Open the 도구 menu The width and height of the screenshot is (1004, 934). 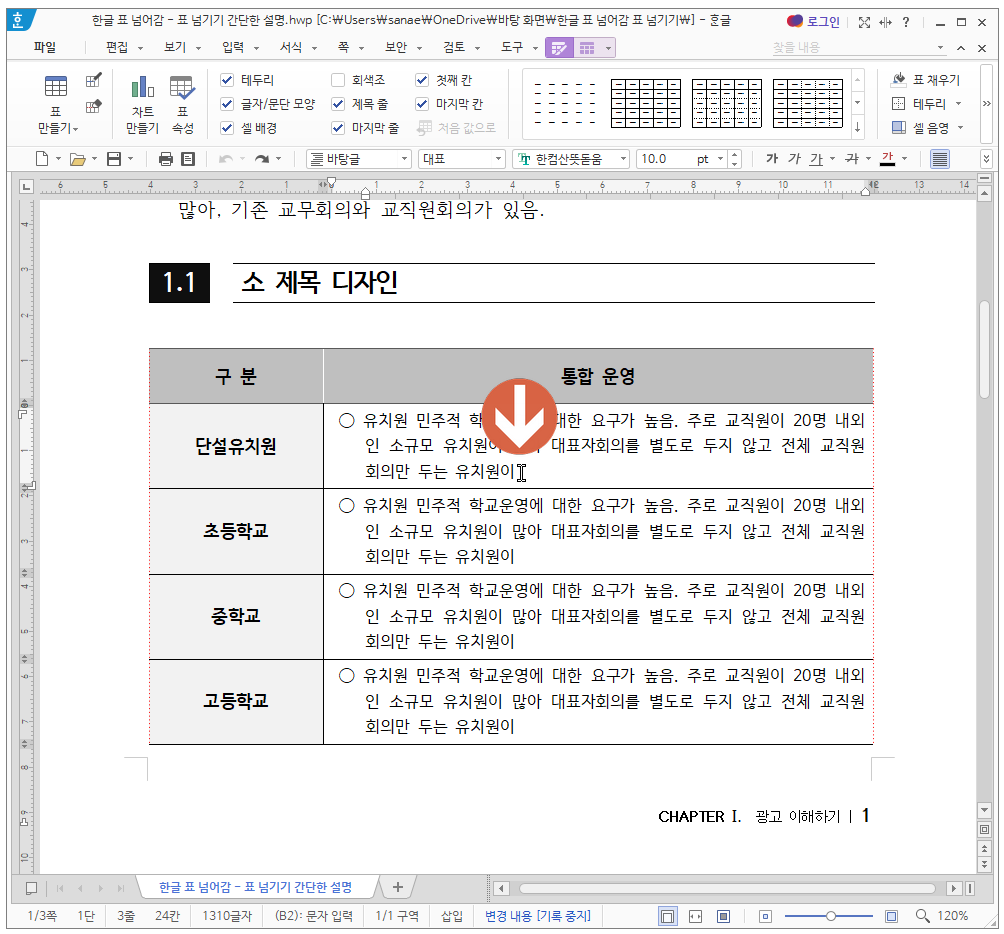coord(512,47)
